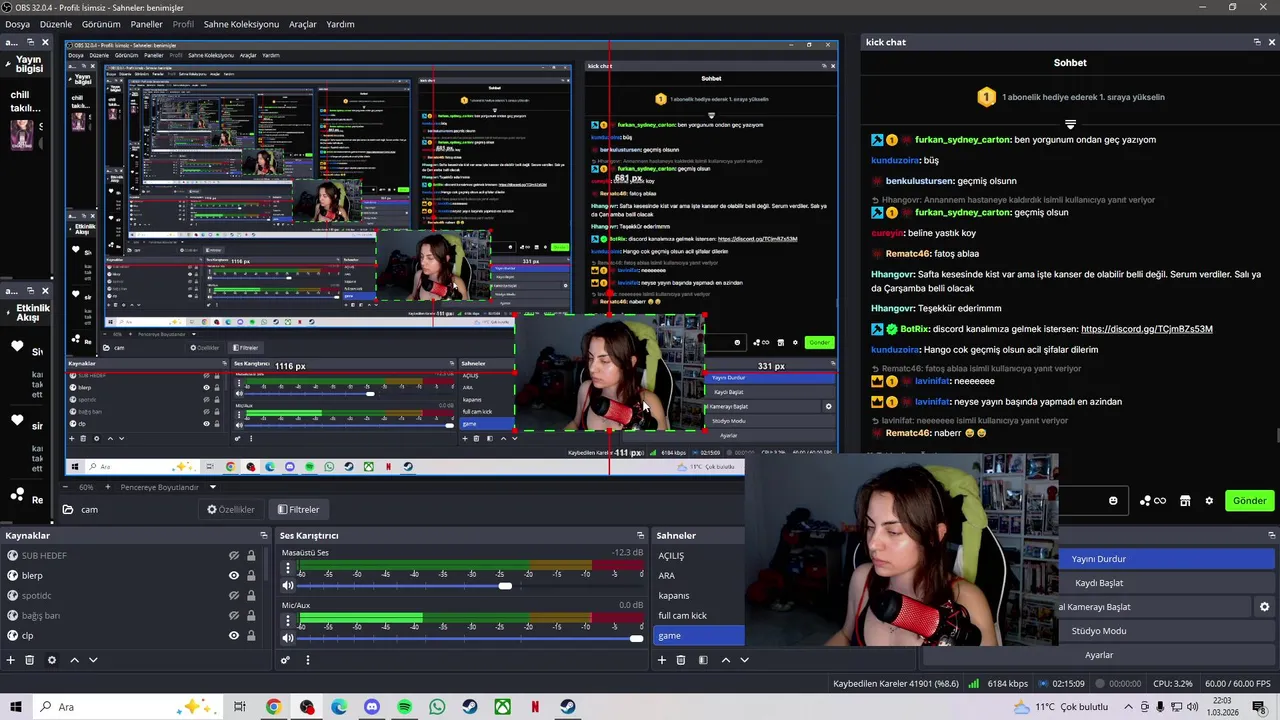The width and height of the screenshot is (1280, 720).
Task: Pop out the Kaynaklar dock
Action: point(264,536)
